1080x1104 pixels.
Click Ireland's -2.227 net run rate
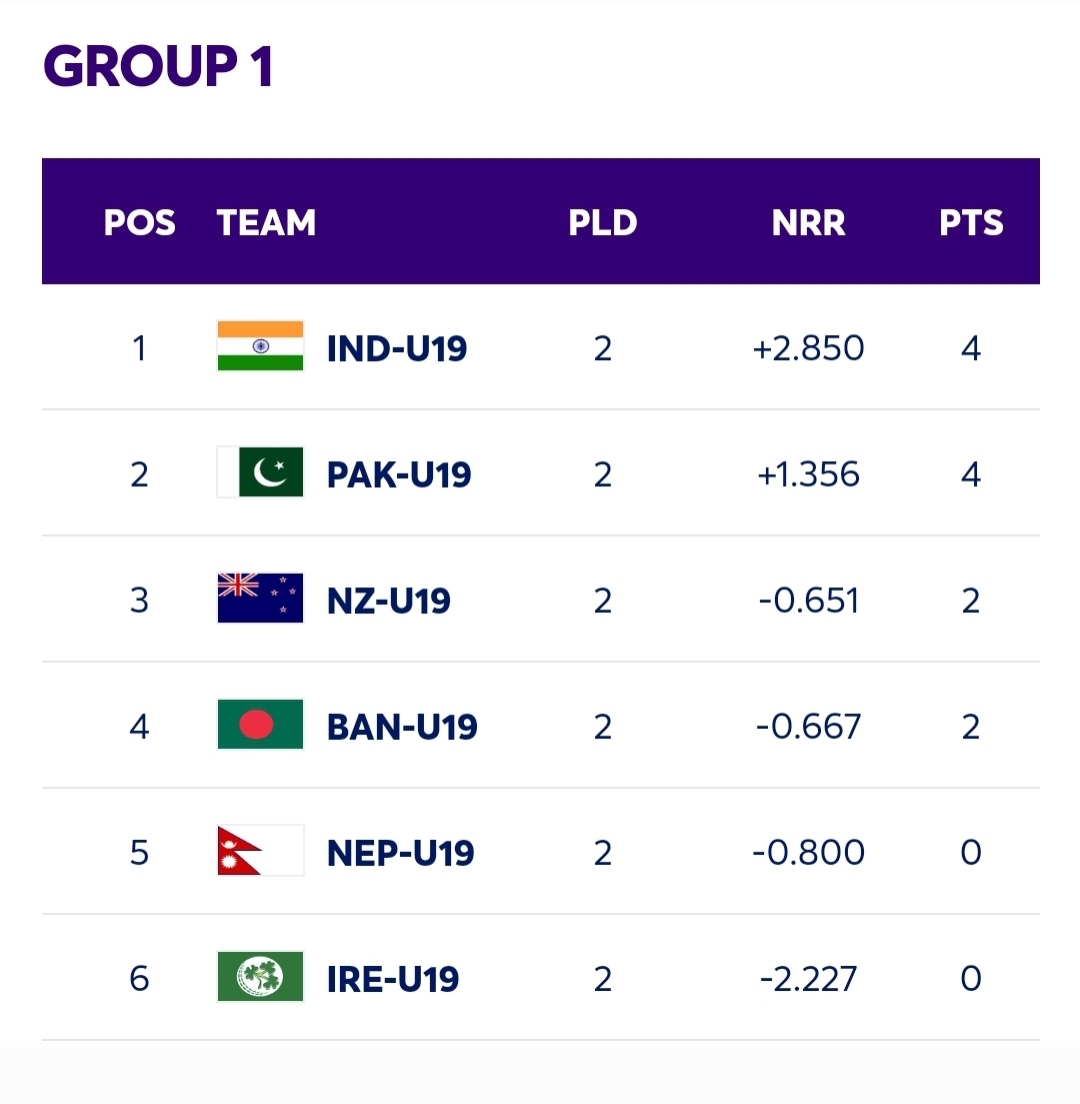point(808,979)
